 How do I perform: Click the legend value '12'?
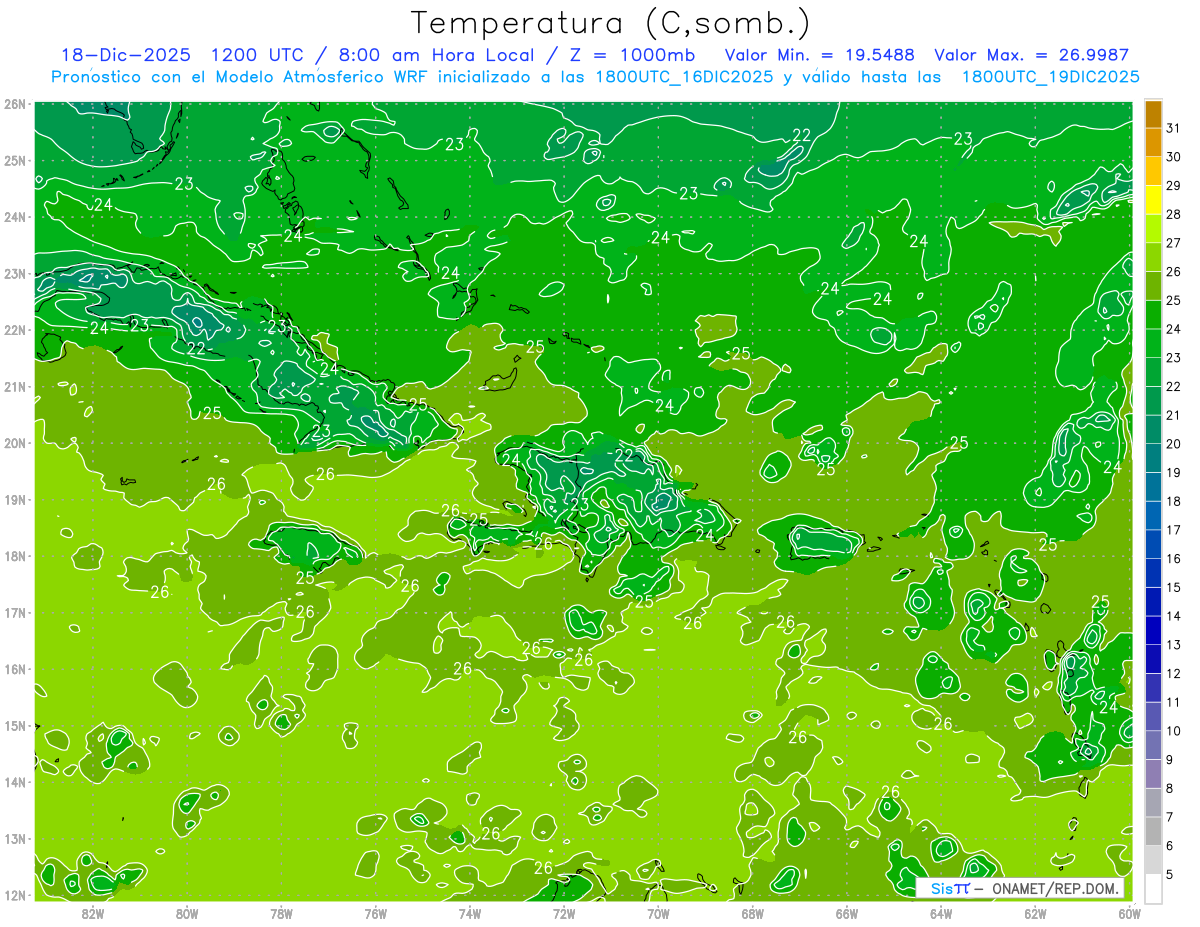[x=1174, y=674]
